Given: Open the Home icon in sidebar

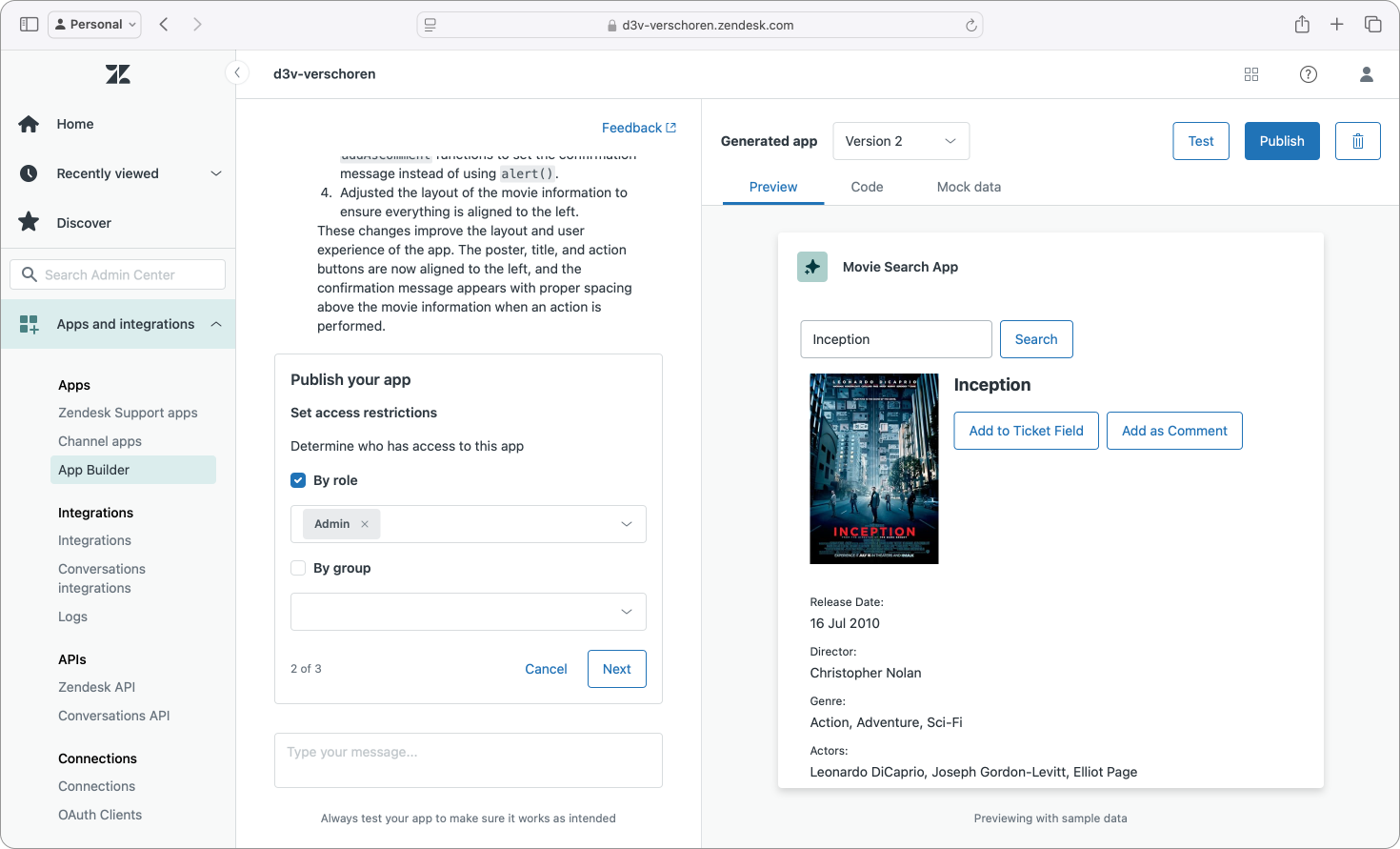Looking at the screenshot, I should pos(29,124).
